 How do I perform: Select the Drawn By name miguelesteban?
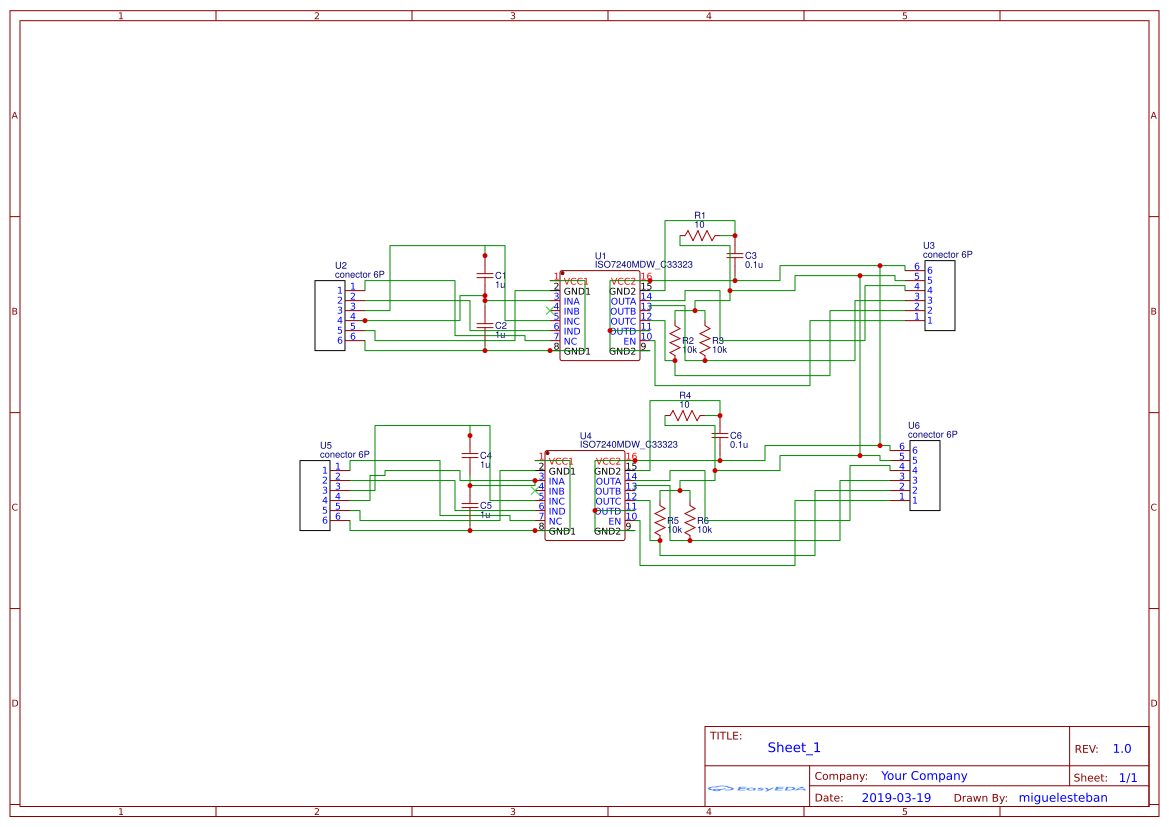pyautogui.click(x=1063, y=797)
